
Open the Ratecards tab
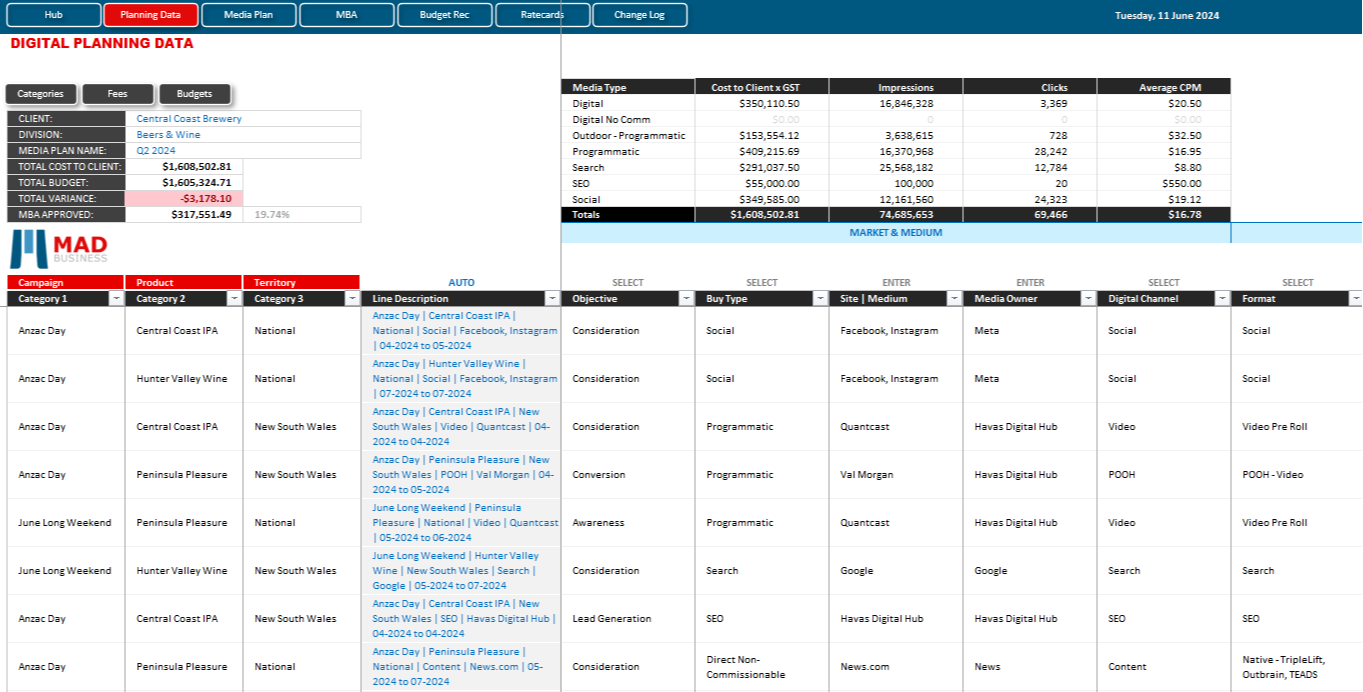coord(542,15)
